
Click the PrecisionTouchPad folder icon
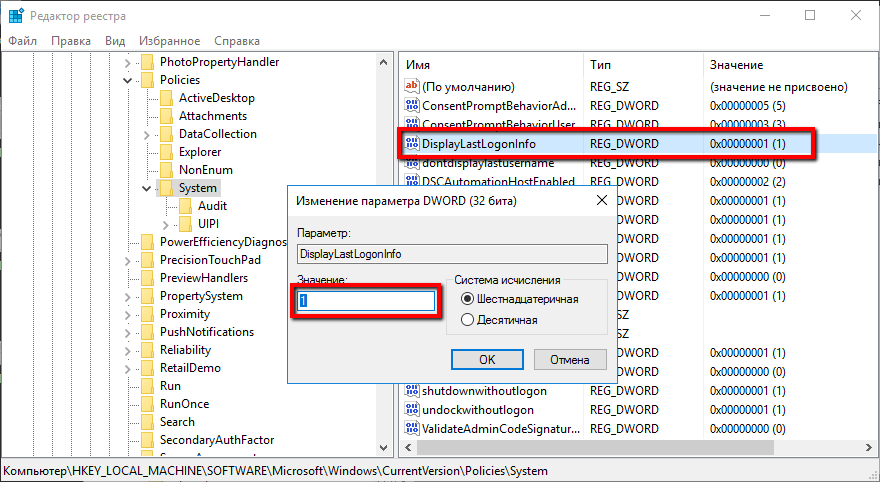coord(148,260)
